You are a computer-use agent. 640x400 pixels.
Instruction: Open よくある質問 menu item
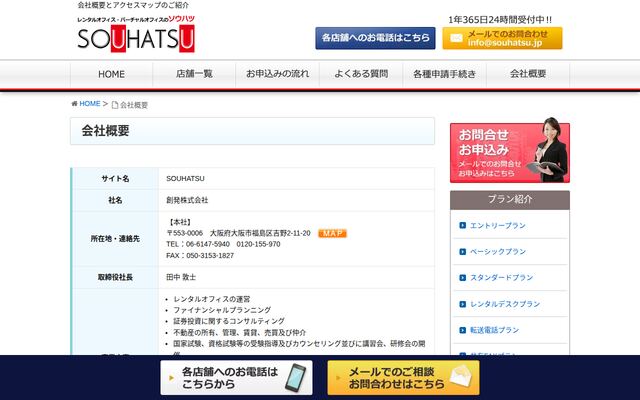coord(361,74)
